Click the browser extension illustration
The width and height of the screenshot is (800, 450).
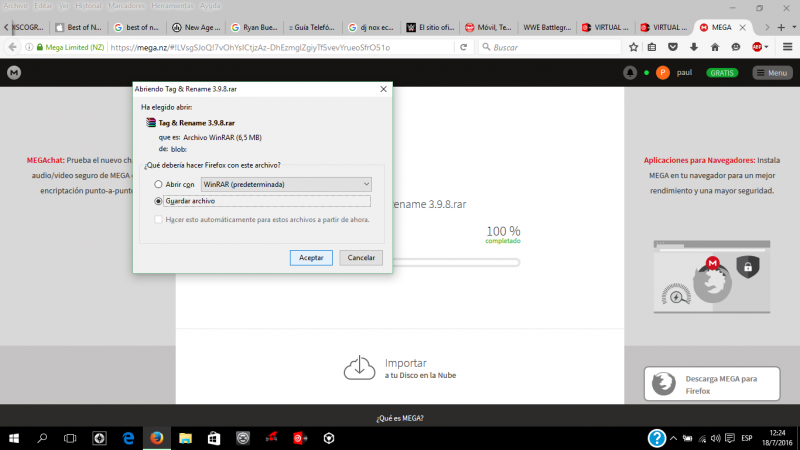712,277
